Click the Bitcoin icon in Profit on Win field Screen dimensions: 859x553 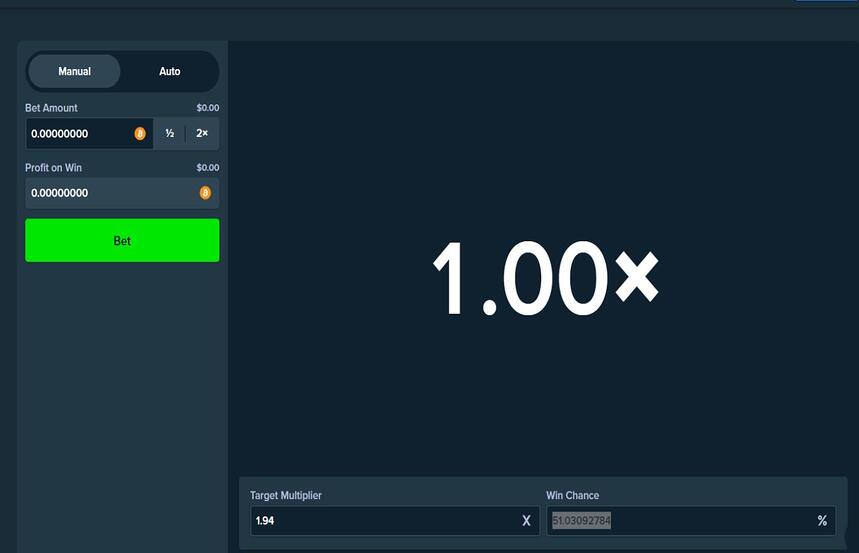[205, 193]
